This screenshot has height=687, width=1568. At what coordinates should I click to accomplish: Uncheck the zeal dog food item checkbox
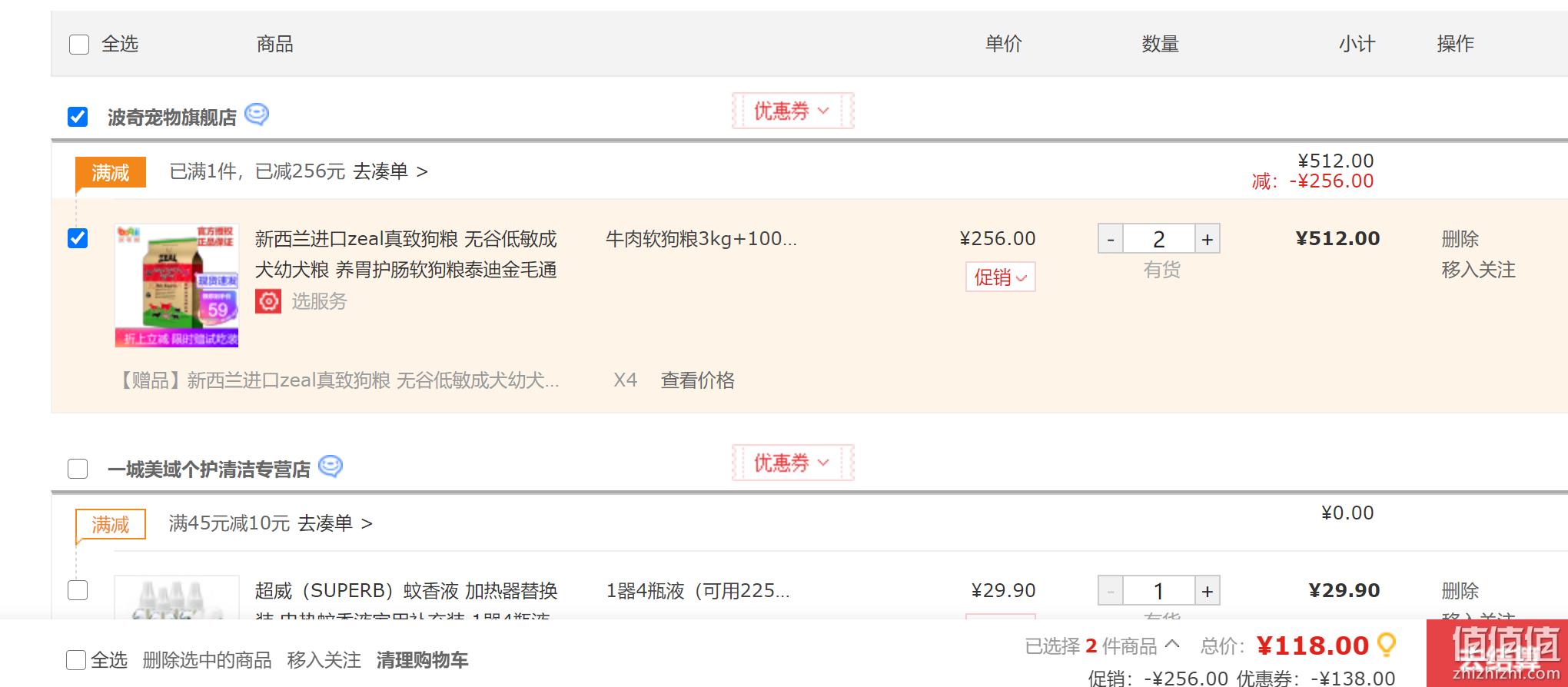click(x=78, y=238)
